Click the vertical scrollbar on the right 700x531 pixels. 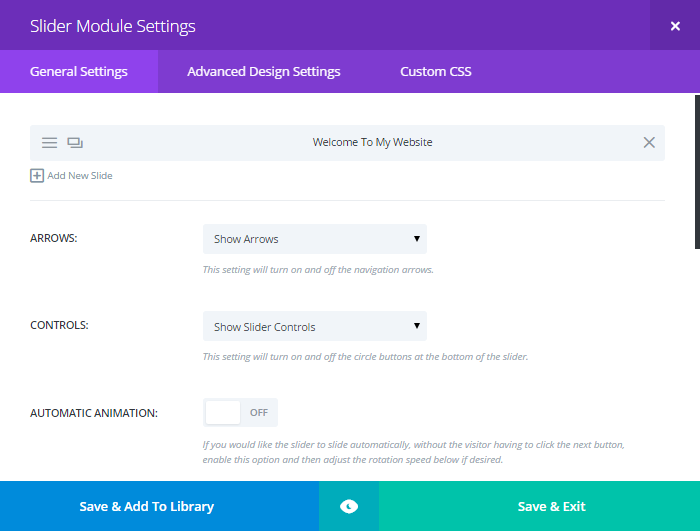coord(697,172)
